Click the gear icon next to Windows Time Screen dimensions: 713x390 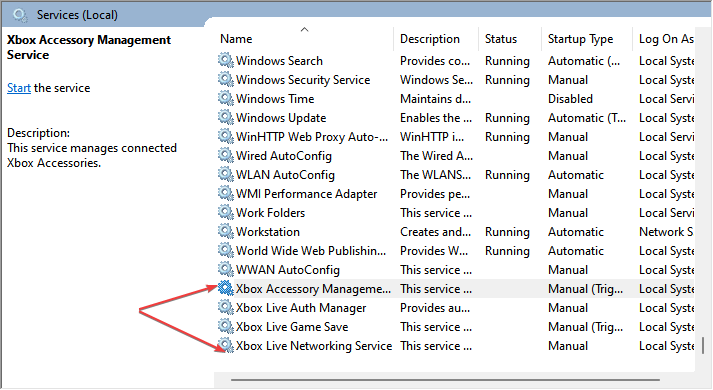[226, 98]
